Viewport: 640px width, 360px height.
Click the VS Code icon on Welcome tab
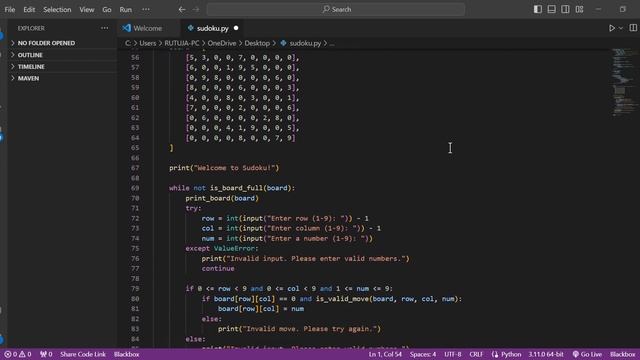click(x=127, y=28)
